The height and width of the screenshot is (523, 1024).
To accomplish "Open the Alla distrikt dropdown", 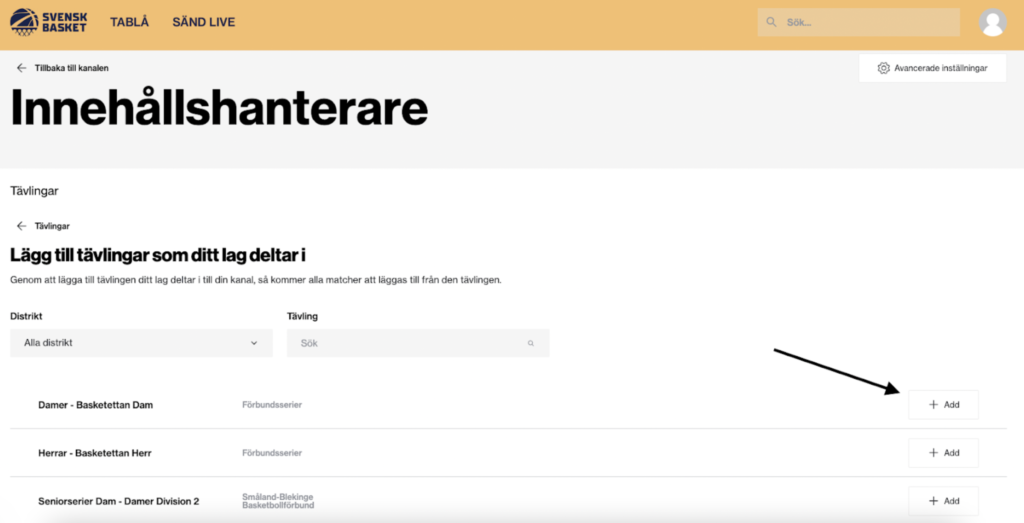I will (x=141, y=343).
